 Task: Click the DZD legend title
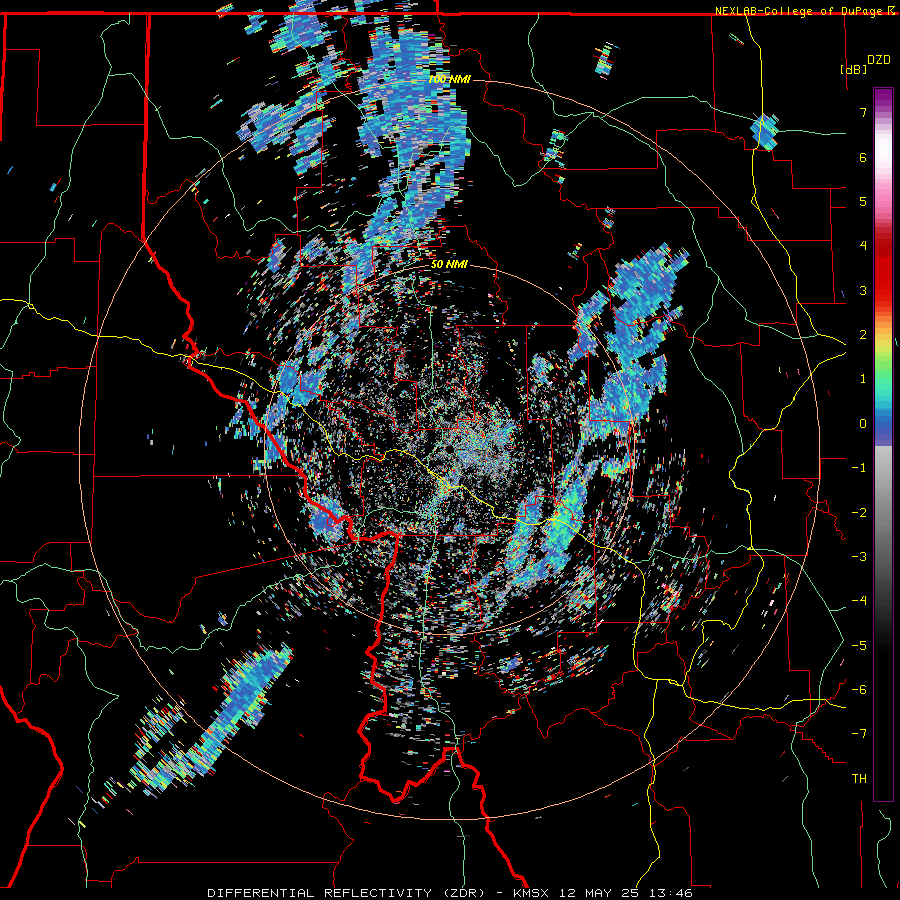pos(879,60)
